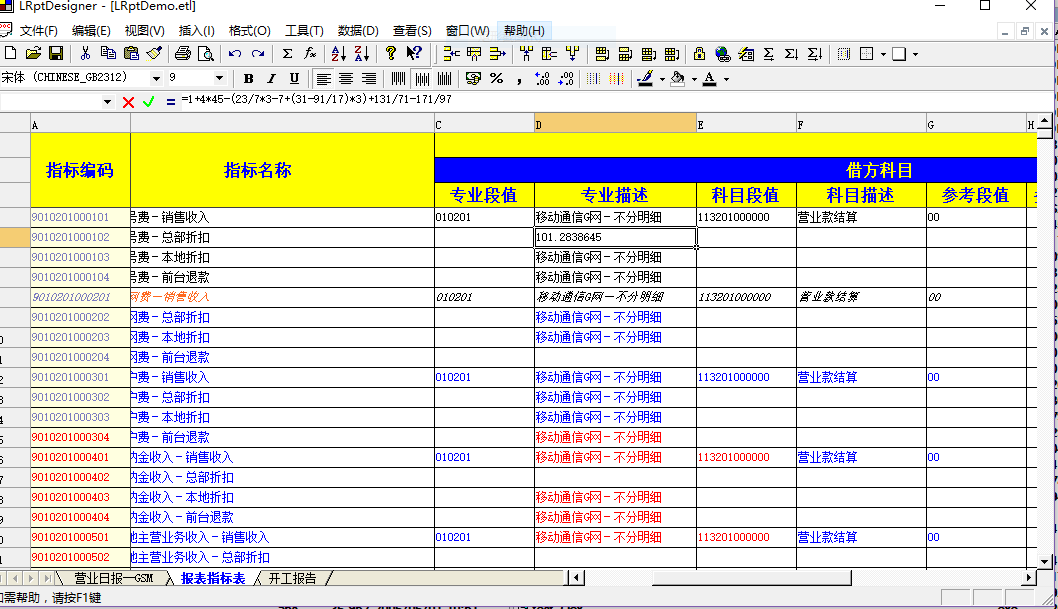Click horizontal scrollbar right arrow
This screenshot has width=1058, height=609.
click(1029, 577)
